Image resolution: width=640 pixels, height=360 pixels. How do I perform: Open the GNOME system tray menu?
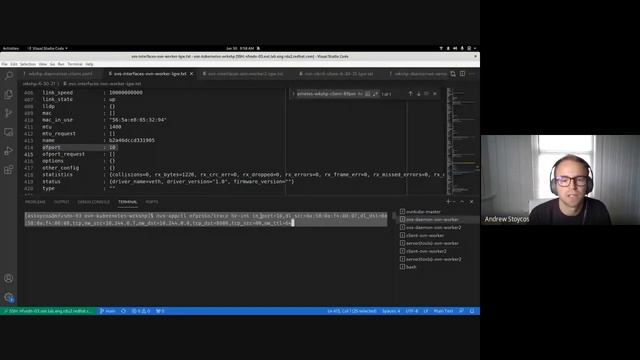[458, 48]
